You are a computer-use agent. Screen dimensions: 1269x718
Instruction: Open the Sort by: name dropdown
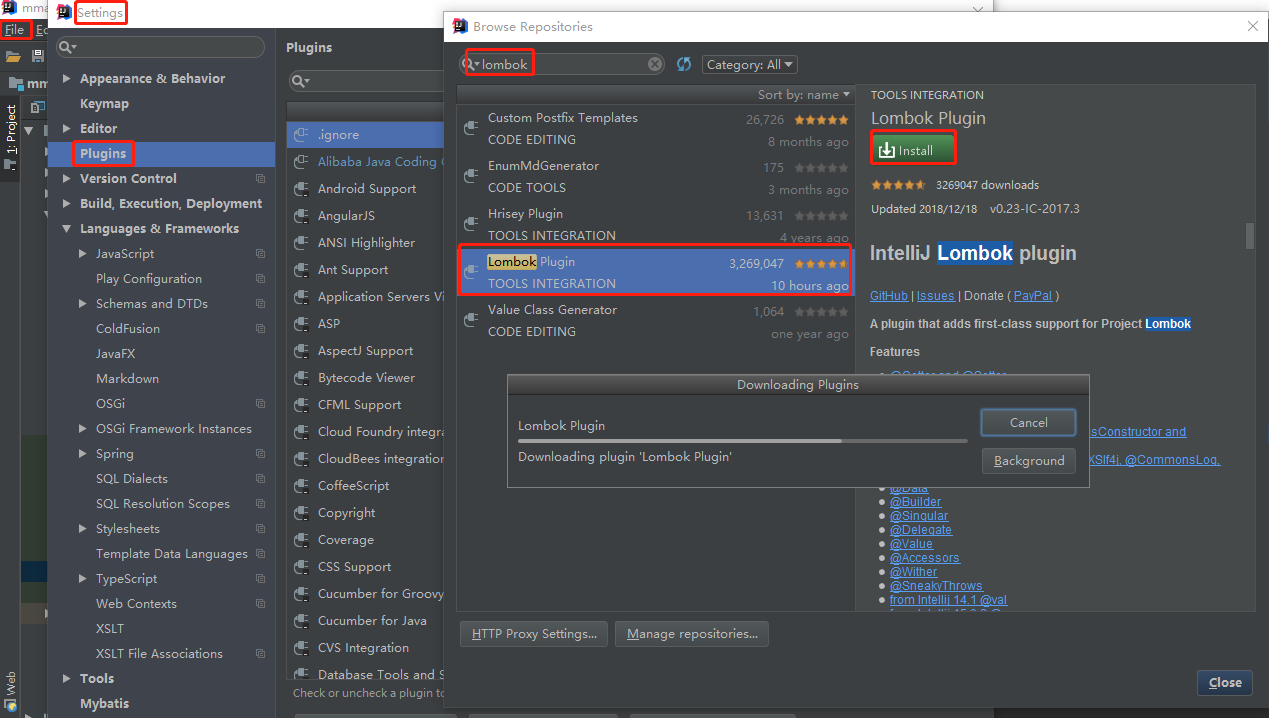point(804,95)
